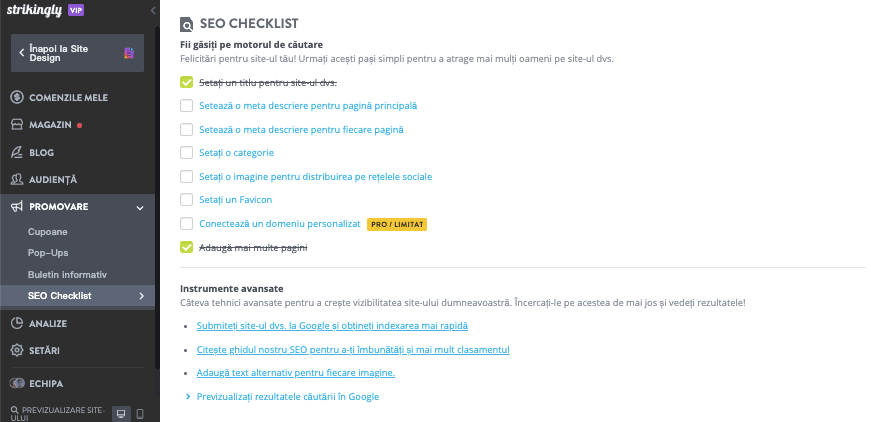Click the PRO / LIMITAT badge
871x422 pixels.
click(x=396, y=224)
